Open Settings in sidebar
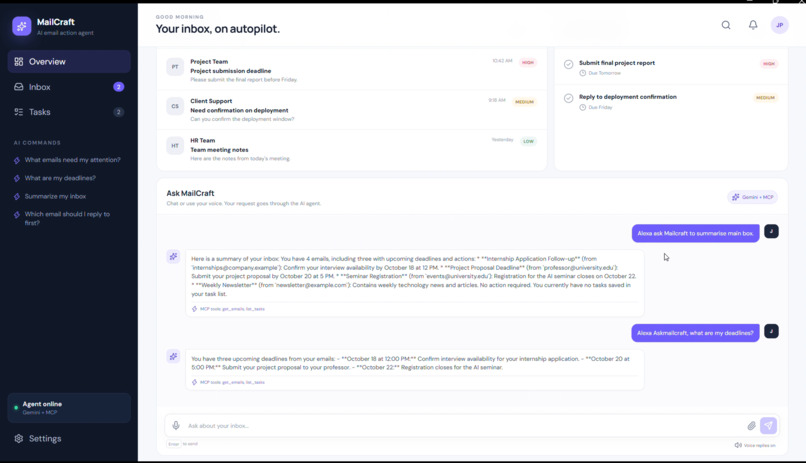The width and height of the screenshot is (806, 463). click(x=69, y=438)
